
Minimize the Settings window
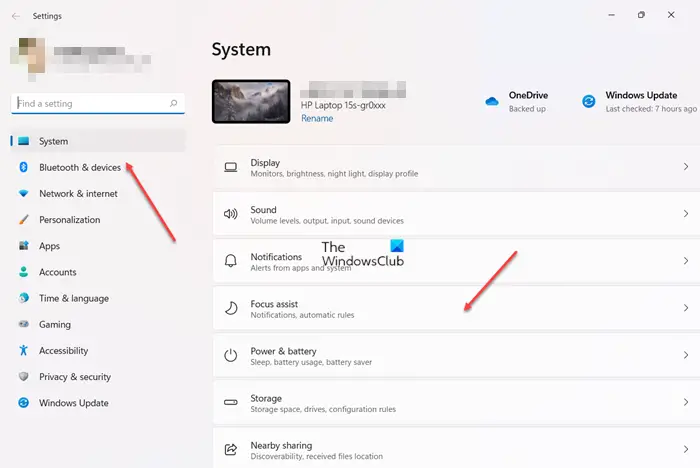coord(611,15)
